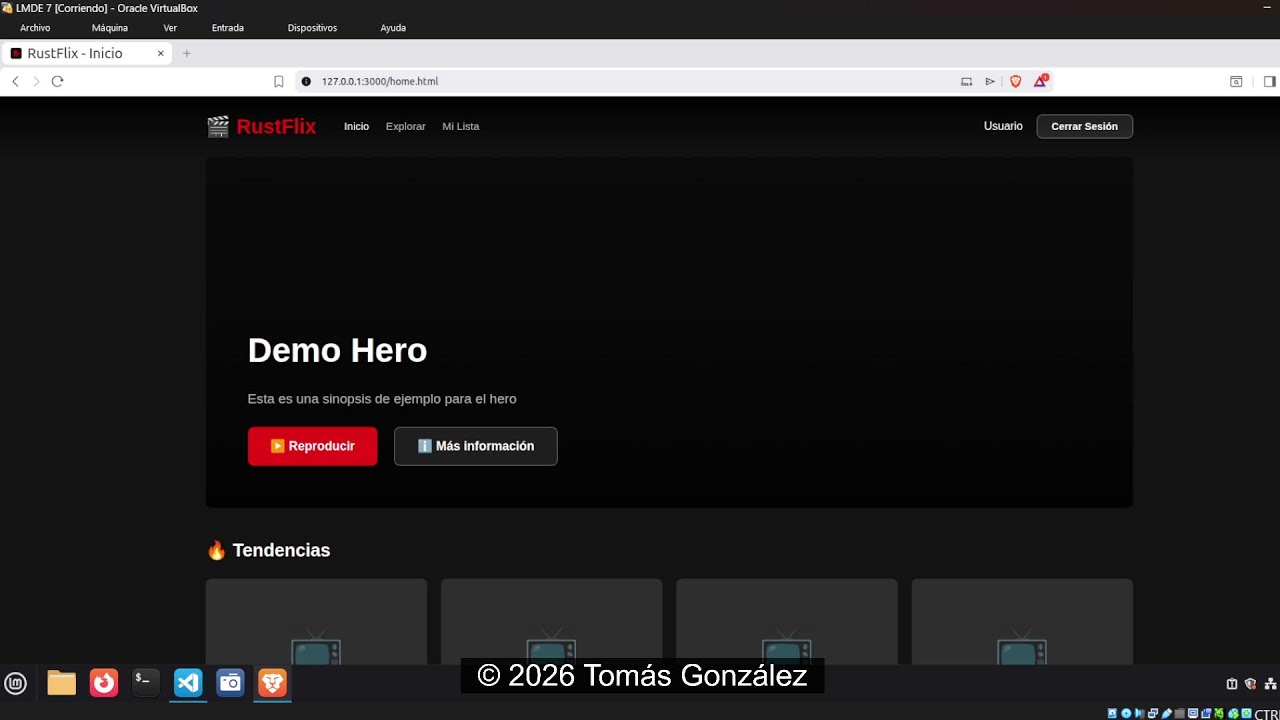Open the Ayuda menu

[x=393, y=28]
